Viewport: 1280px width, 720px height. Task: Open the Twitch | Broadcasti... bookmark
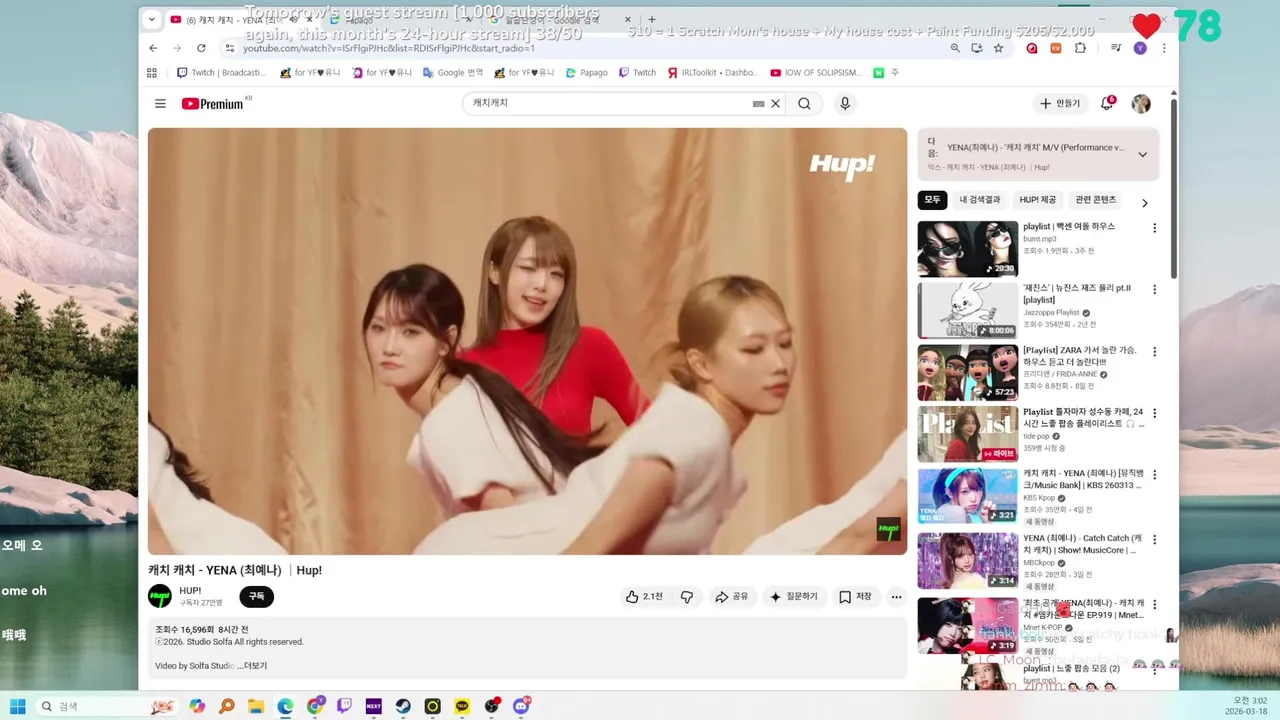(221, 73)
